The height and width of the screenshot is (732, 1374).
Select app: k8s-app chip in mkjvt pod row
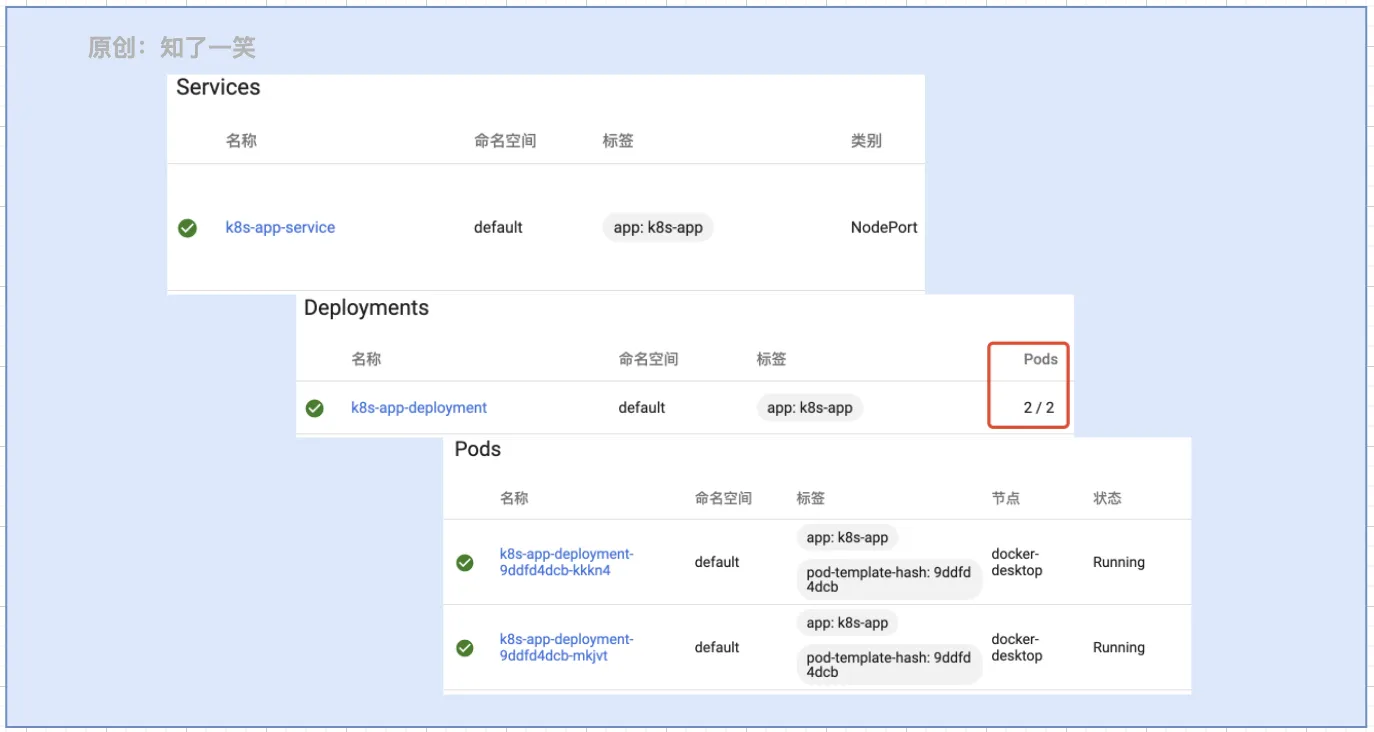[x=847, y=622]
